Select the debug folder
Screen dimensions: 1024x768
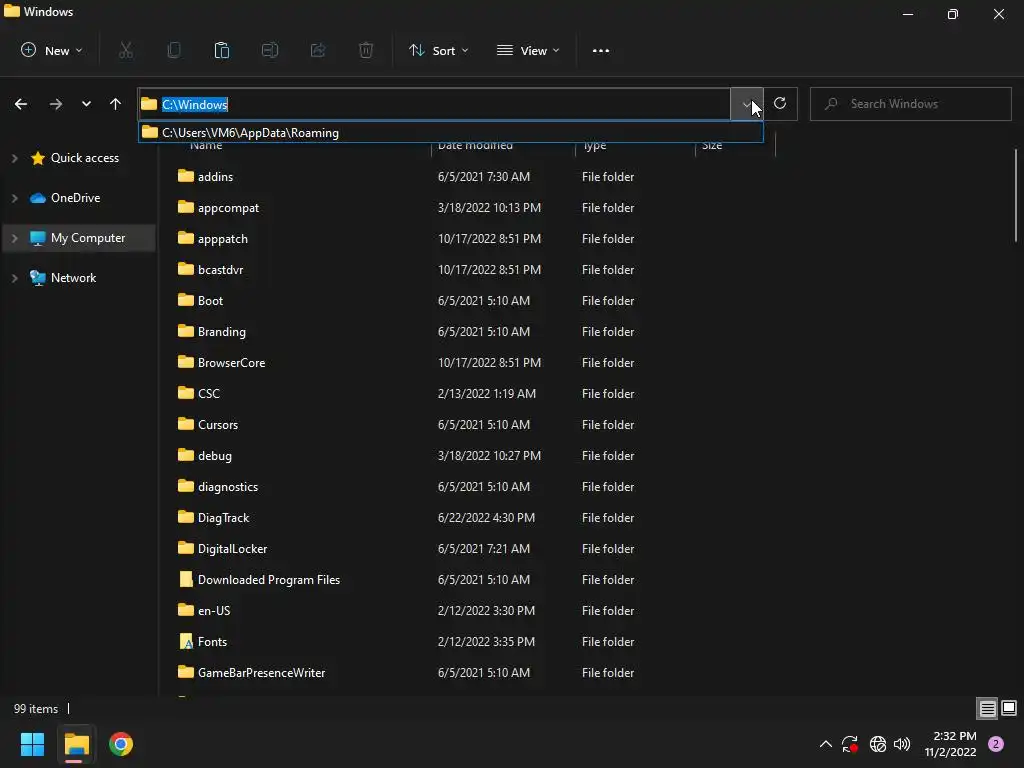214,456
